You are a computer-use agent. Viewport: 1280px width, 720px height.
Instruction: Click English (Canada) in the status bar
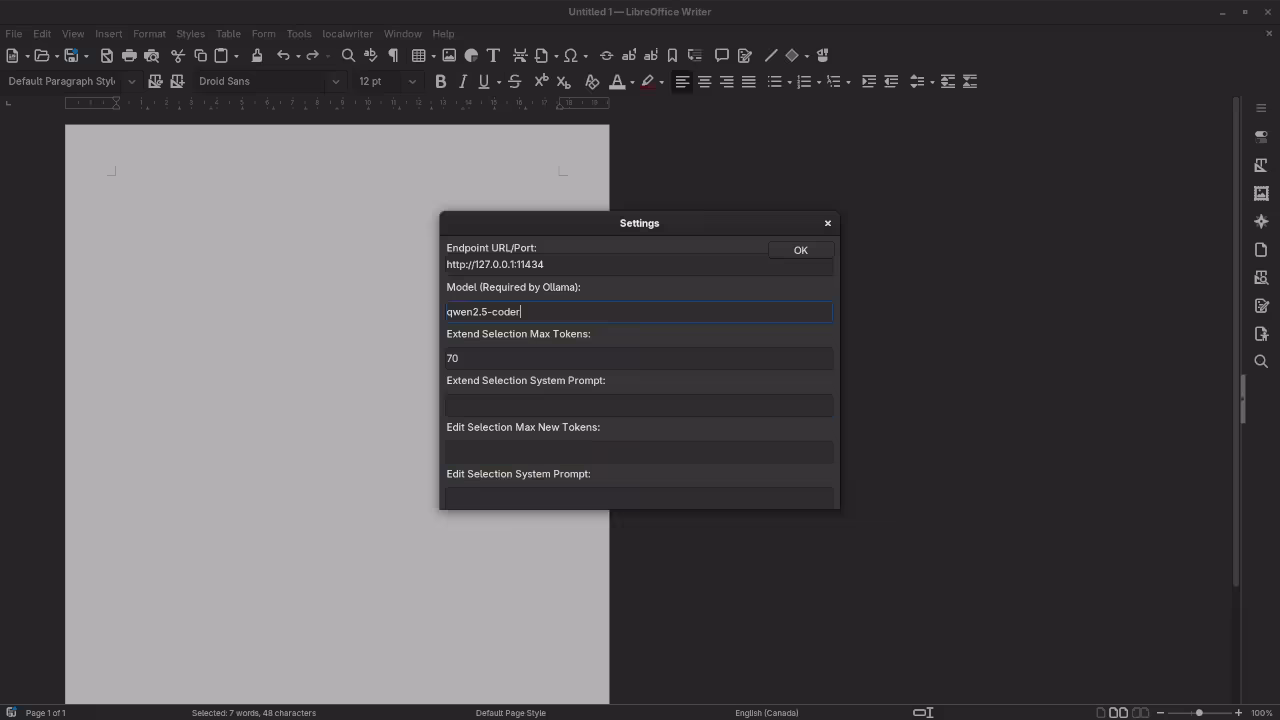(x=766, y=712)
